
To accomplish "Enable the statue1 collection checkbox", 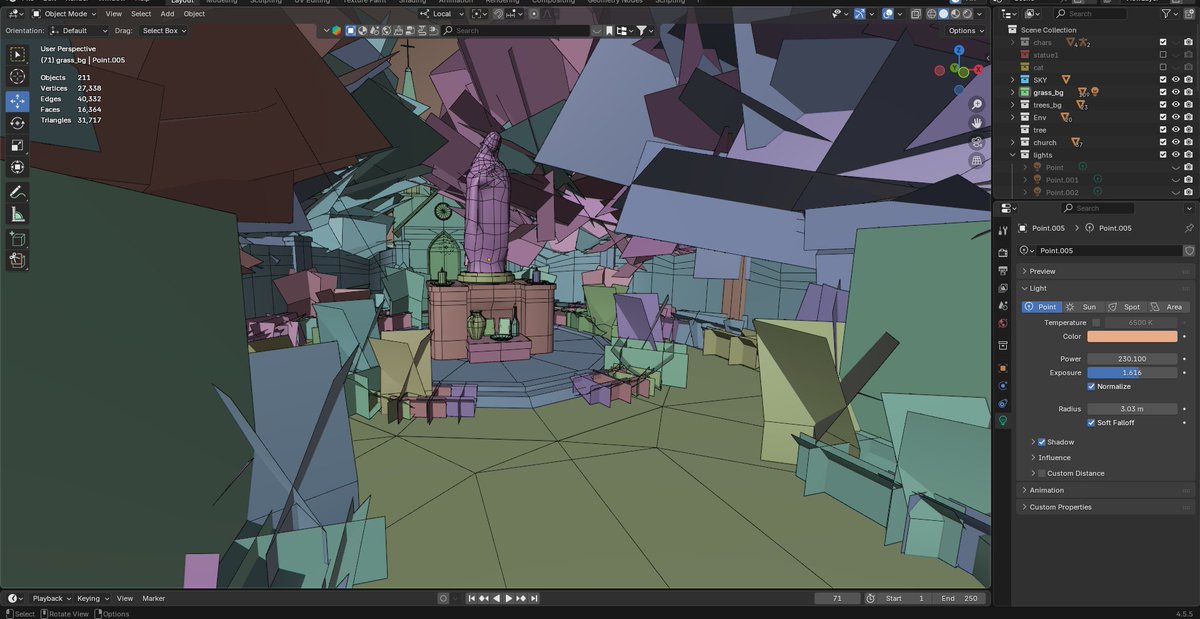I will tap(1162, 55).
